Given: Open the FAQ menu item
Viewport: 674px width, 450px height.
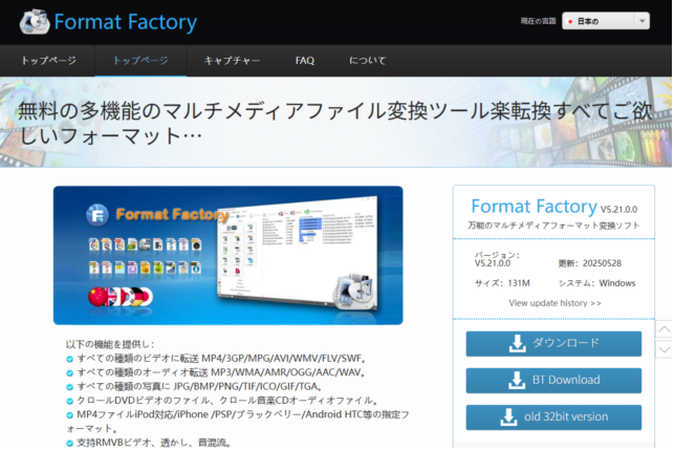Looking at the screenshot, I should [x=305, y=61].
